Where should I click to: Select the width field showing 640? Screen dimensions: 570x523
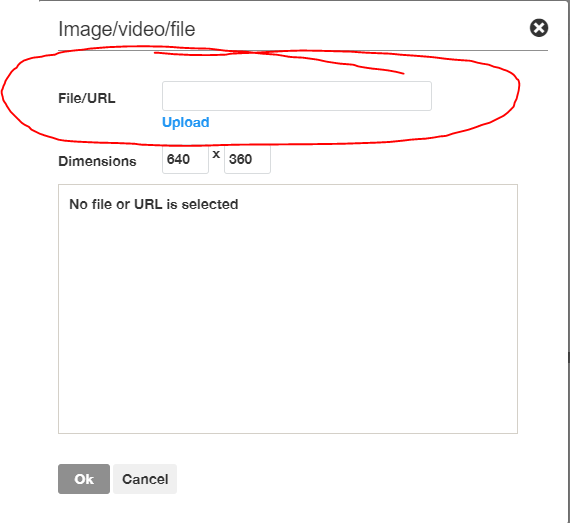185,159
